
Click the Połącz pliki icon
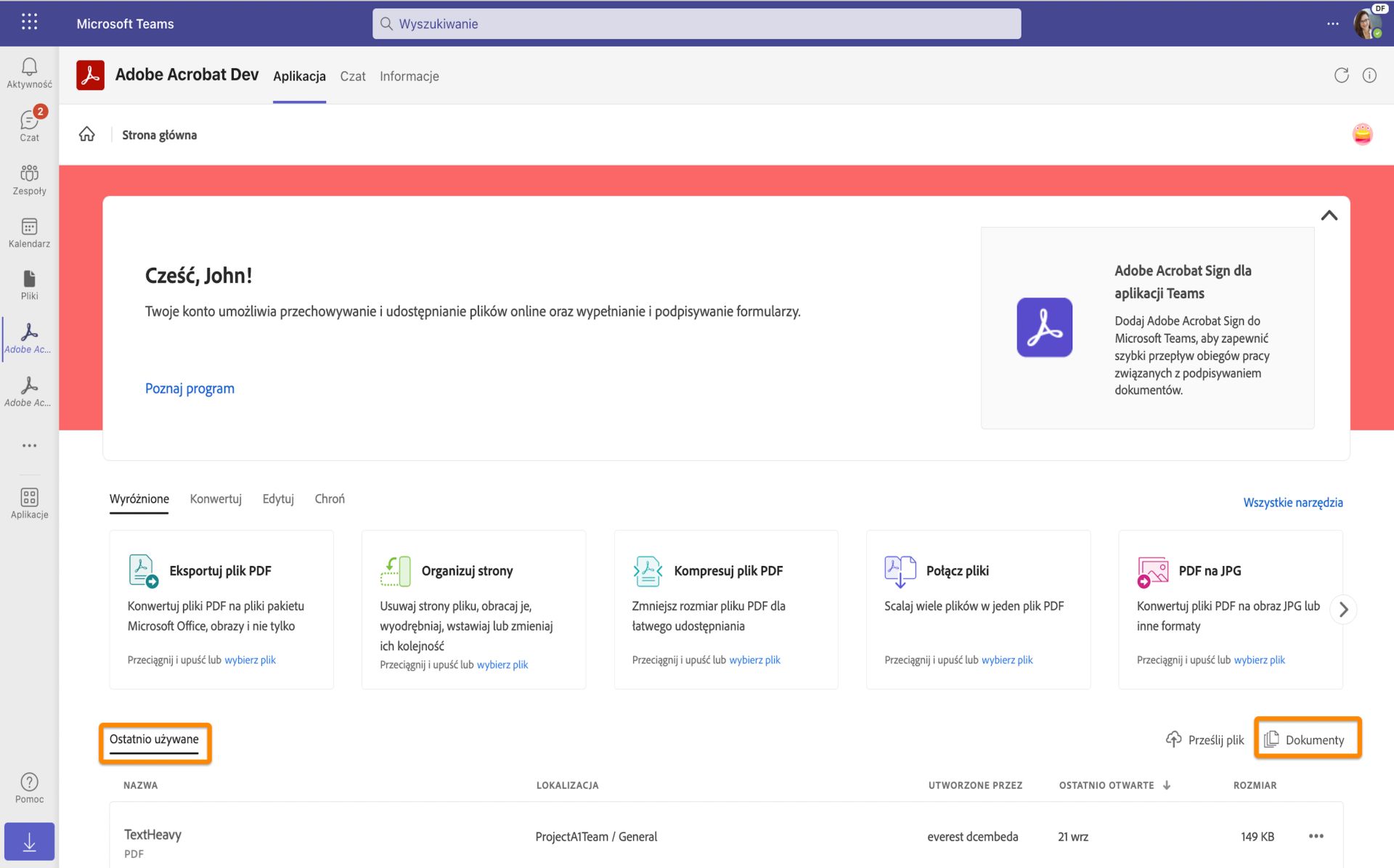[x=898, y=571]
